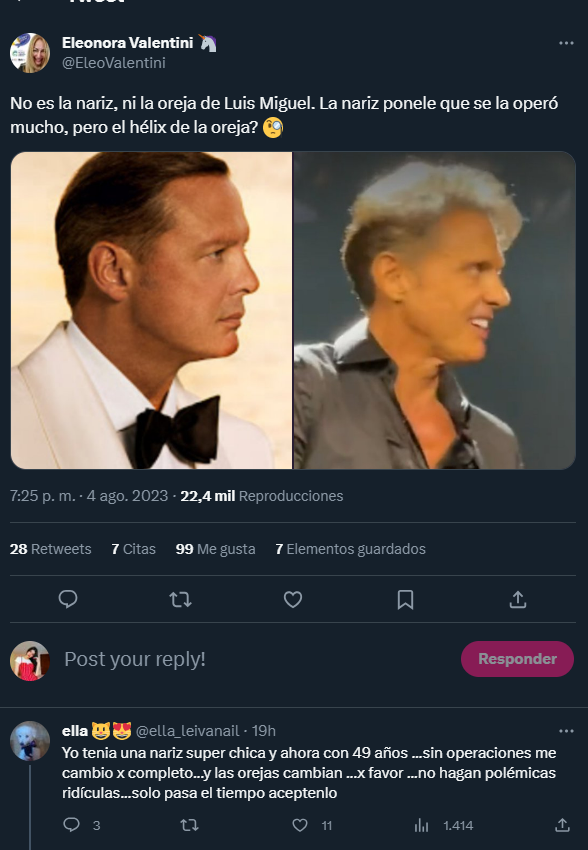Screen dimensions: 588x850
Task: Reply to Eleonora's tweet via speech bubble icon
Action: pyautogui.click(x=67, y=599)
